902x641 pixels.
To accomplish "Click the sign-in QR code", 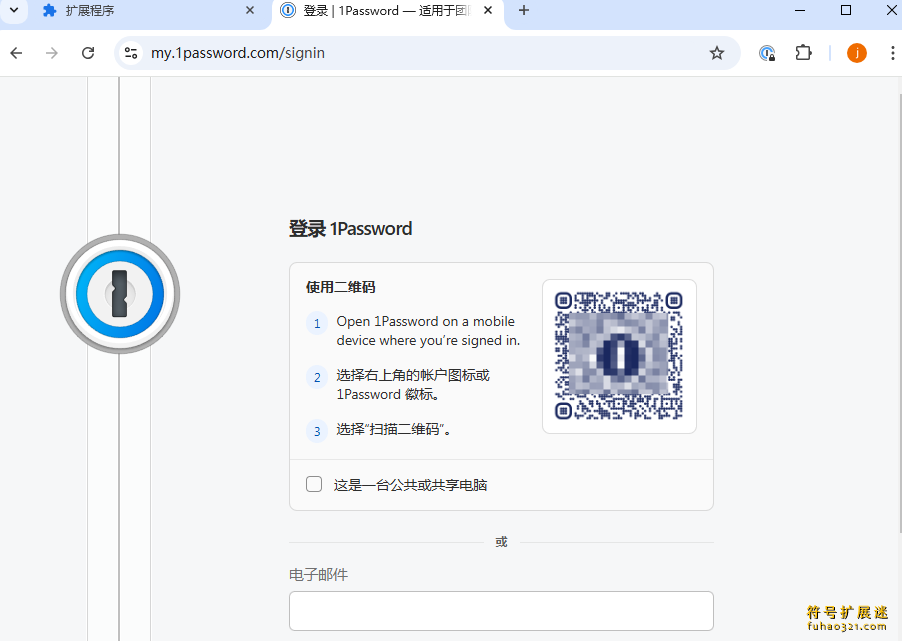I will pyautogui.click(x=619, y=356).
